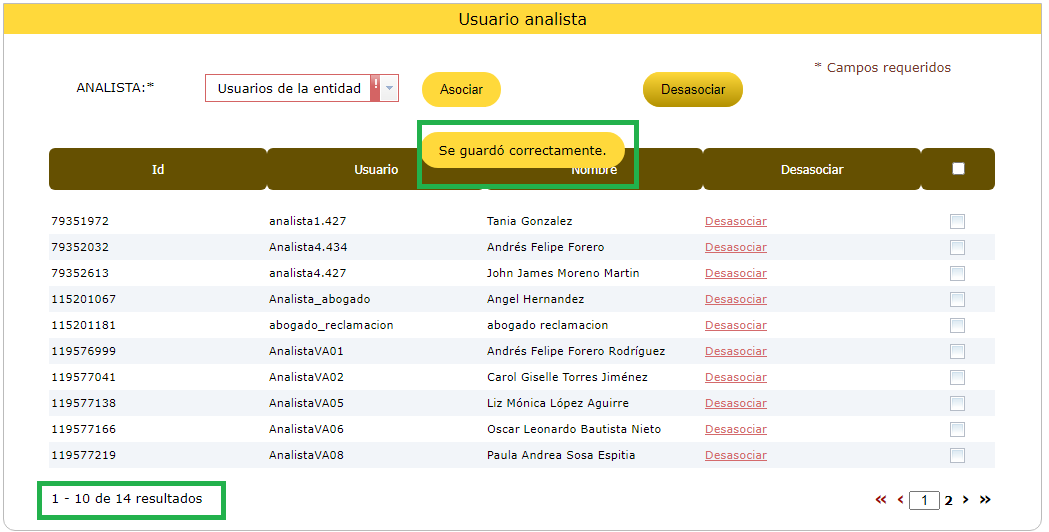The image size is (1049, 532).
Task: Click the current page number input box
Action: click(925, 500)
